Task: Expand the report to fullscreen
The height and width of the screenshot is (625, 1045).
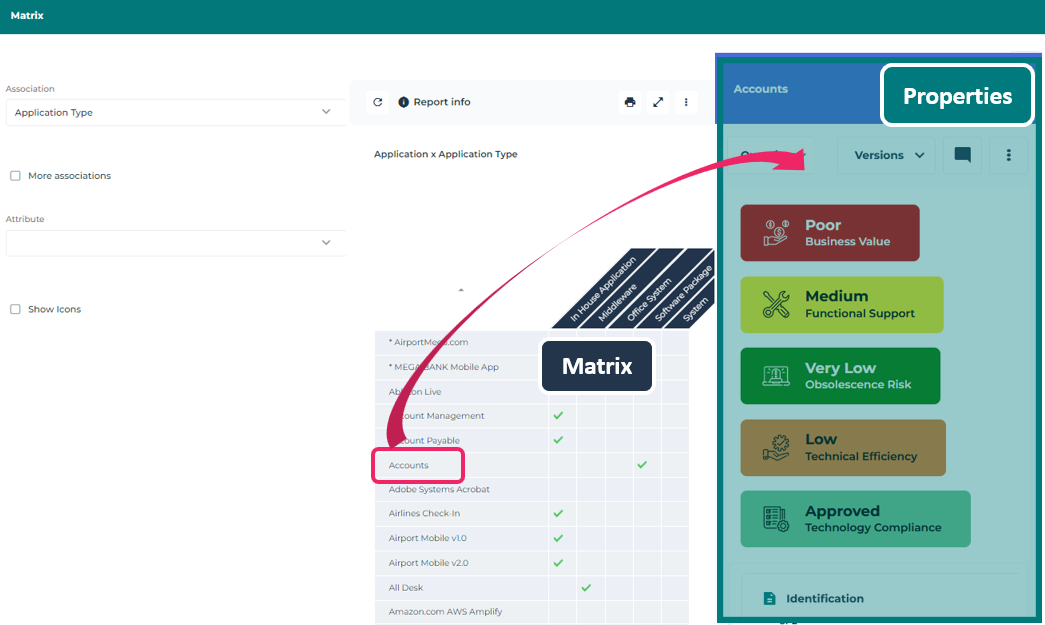Action: pos(658,102)
